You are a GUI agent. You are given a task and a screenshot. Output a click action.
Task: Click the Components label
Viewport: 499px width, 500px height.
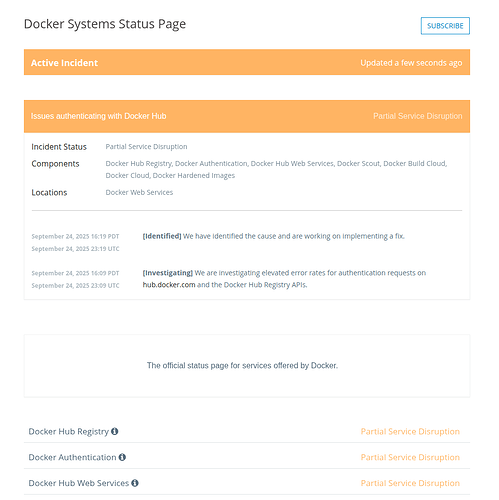[55, 164]
